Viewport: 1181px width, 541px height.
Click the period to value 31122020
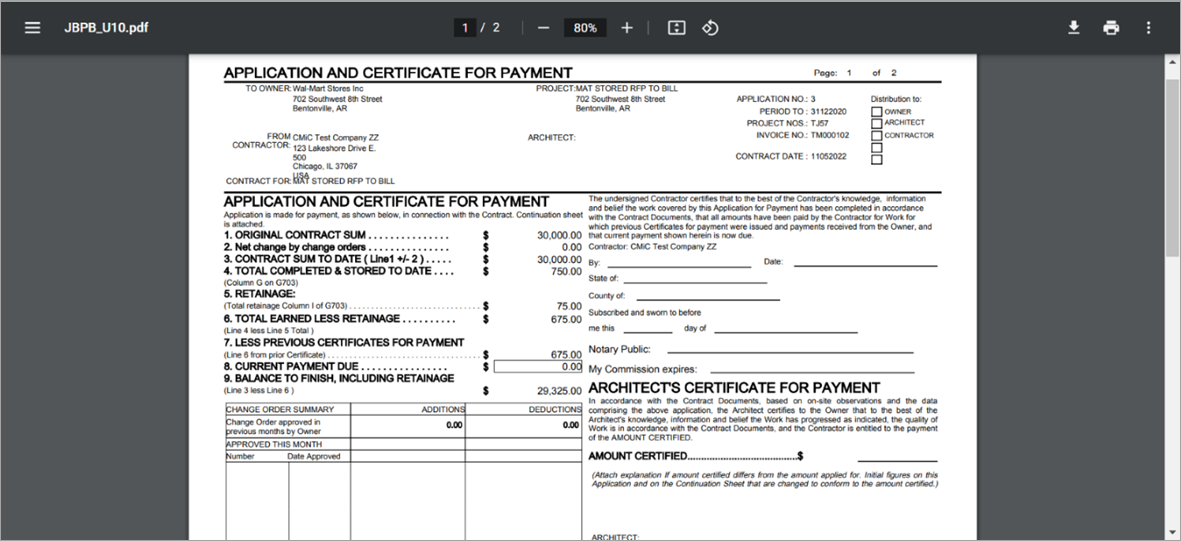(x=829, y=112)
